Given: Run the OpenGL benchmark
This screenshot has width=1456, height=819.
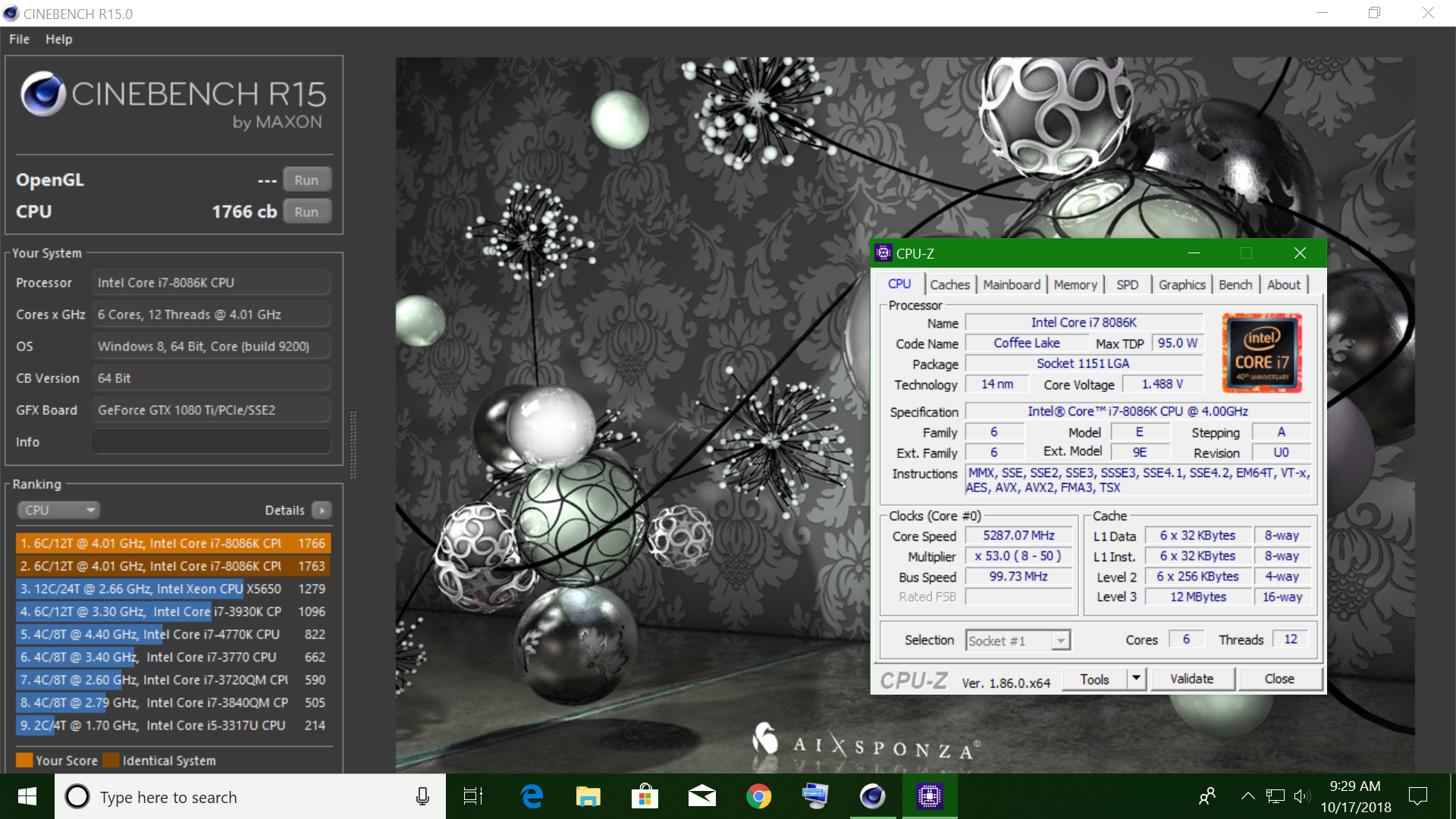Looking at the screenshot, I should click(x=306, y=180).
